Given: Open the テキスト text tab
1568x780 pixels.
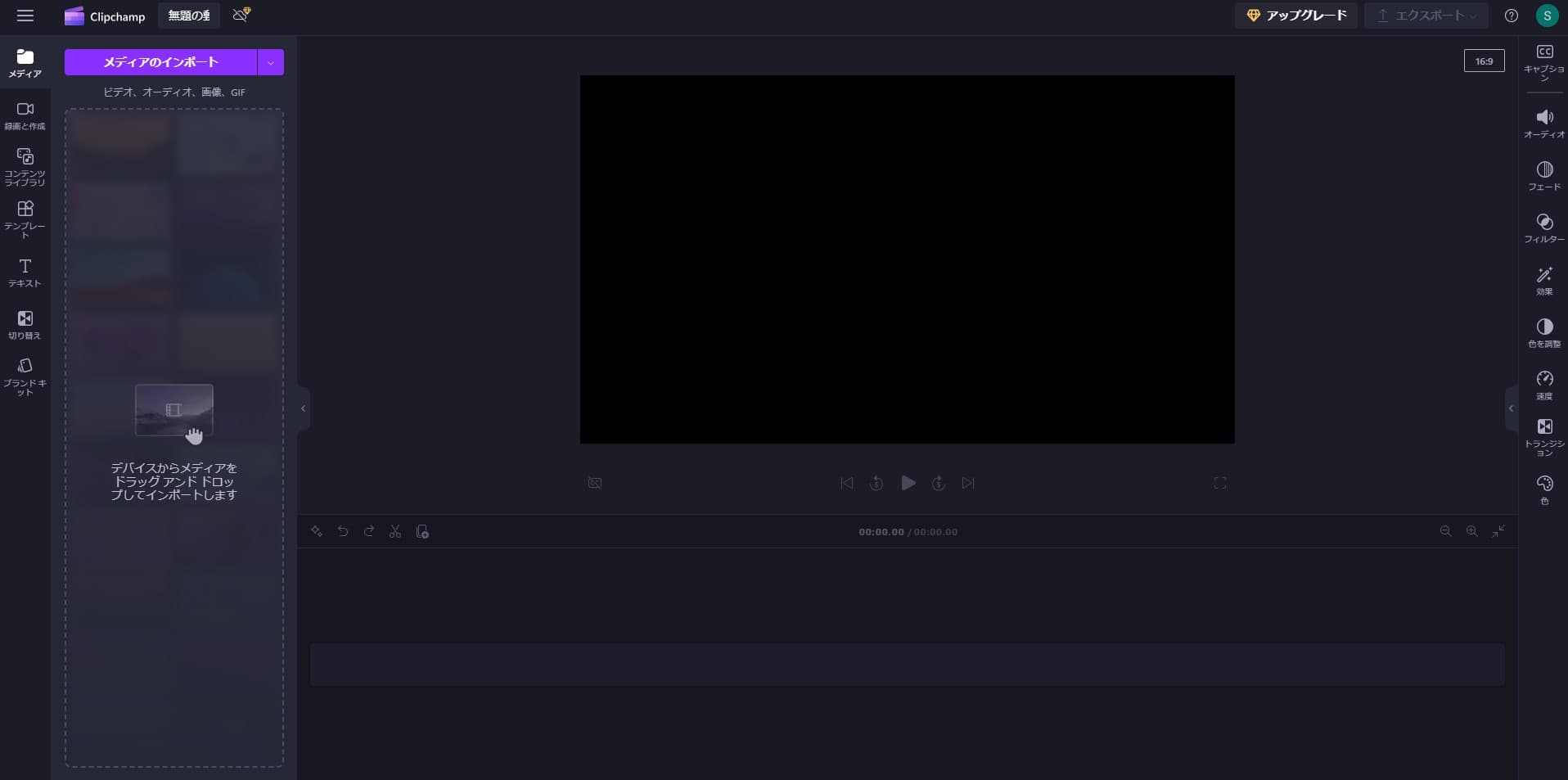Looking at the screenshot, I should 25,273.
